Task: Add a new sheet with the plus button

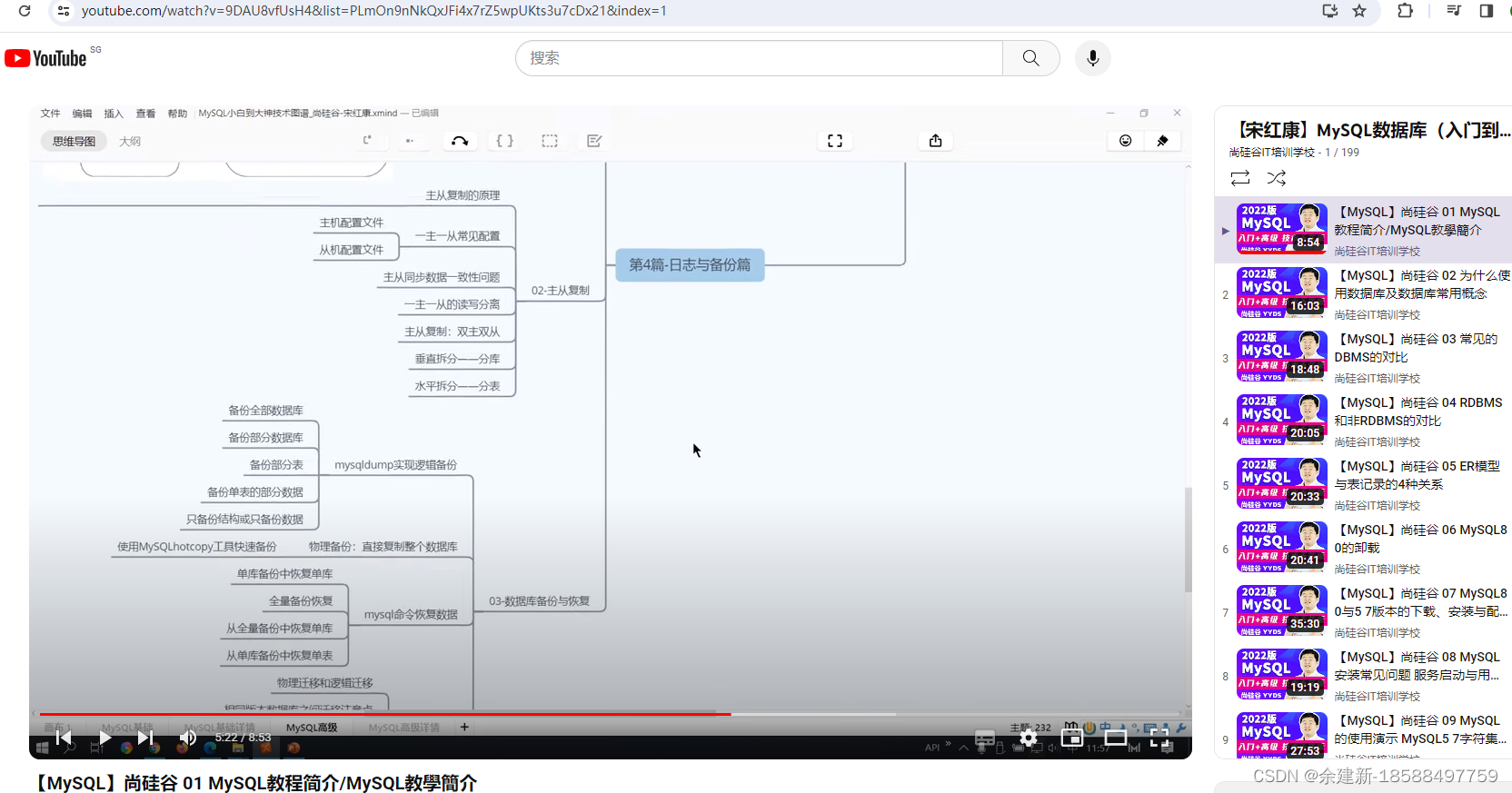Action: pos(464,727)
